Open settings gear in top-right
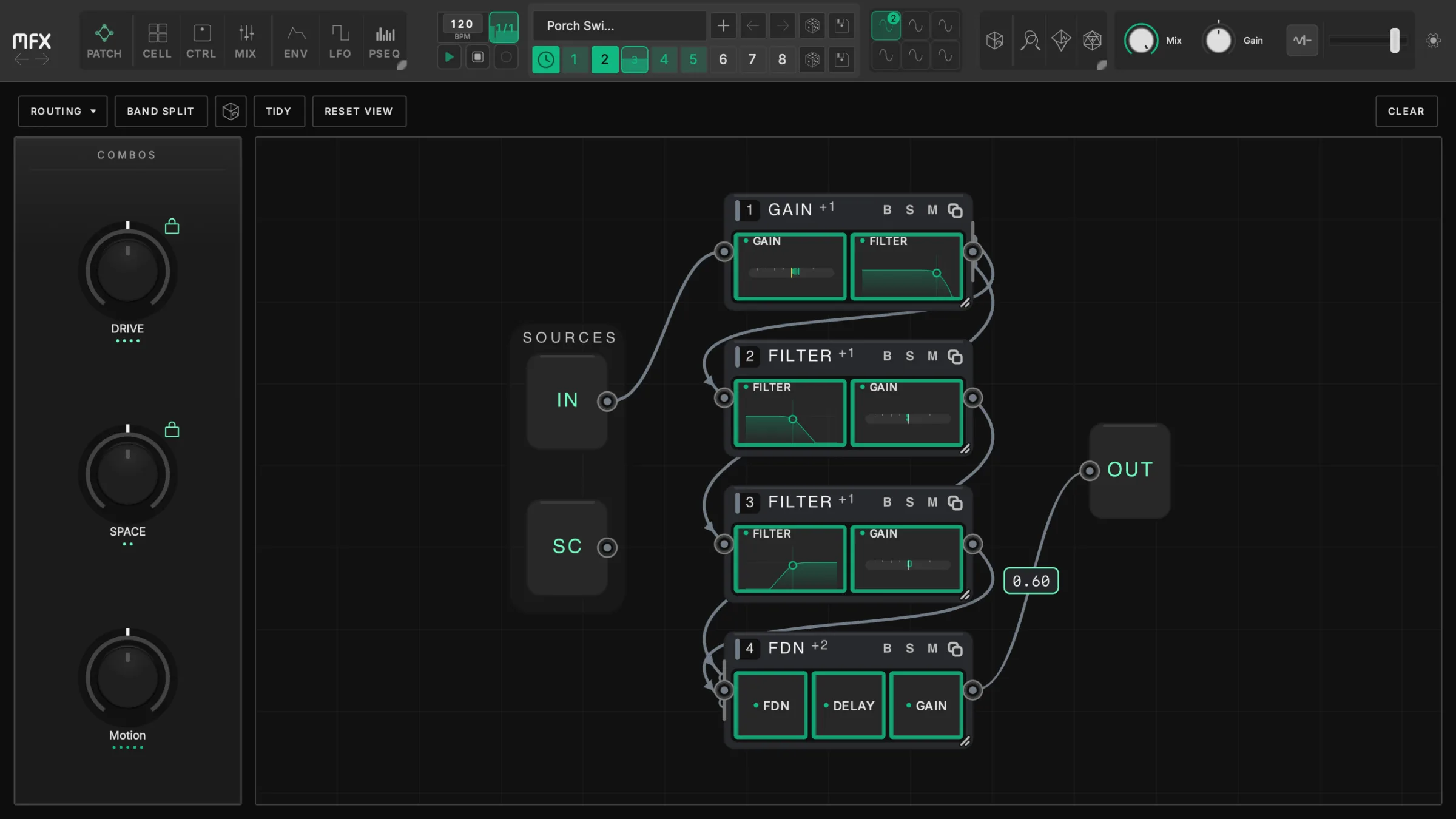1456x819 pixels. pyautogui.click(x=1433, y=41)
